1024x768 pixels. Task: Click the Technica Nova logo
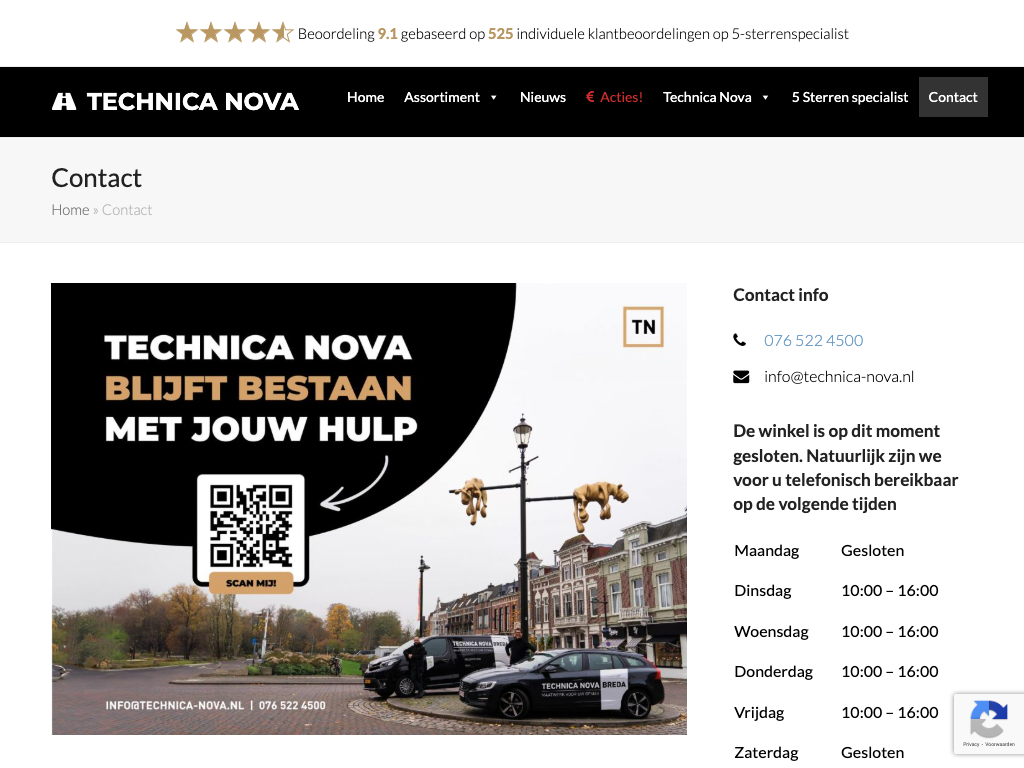pos(175,101)
